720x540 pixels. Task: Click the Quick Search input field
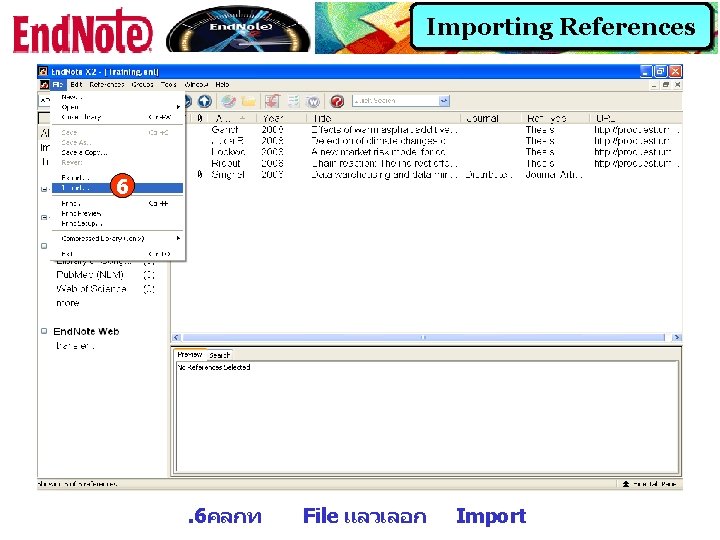click(x=395, y=101)
